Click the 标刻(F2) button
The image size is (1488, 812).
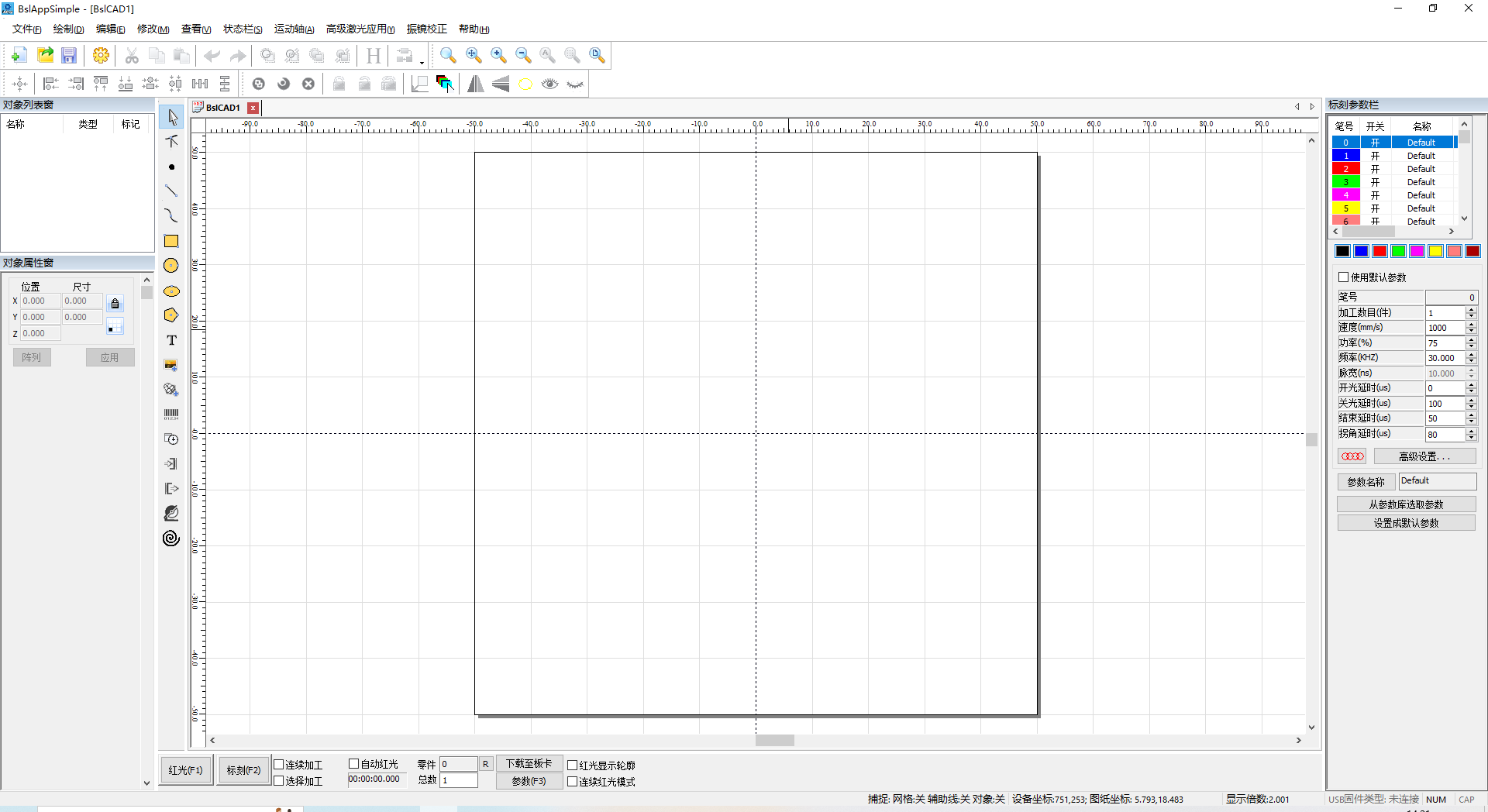[243, 770]
